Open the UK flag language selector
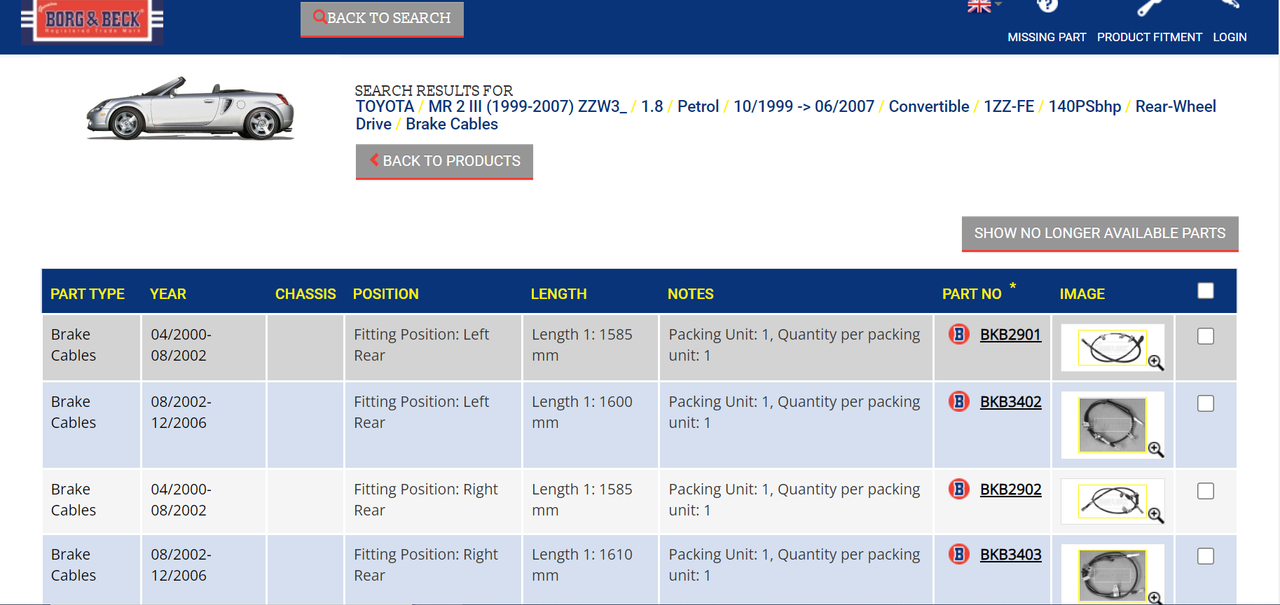This screenshot has width=1280, height=605. (984, 6)
